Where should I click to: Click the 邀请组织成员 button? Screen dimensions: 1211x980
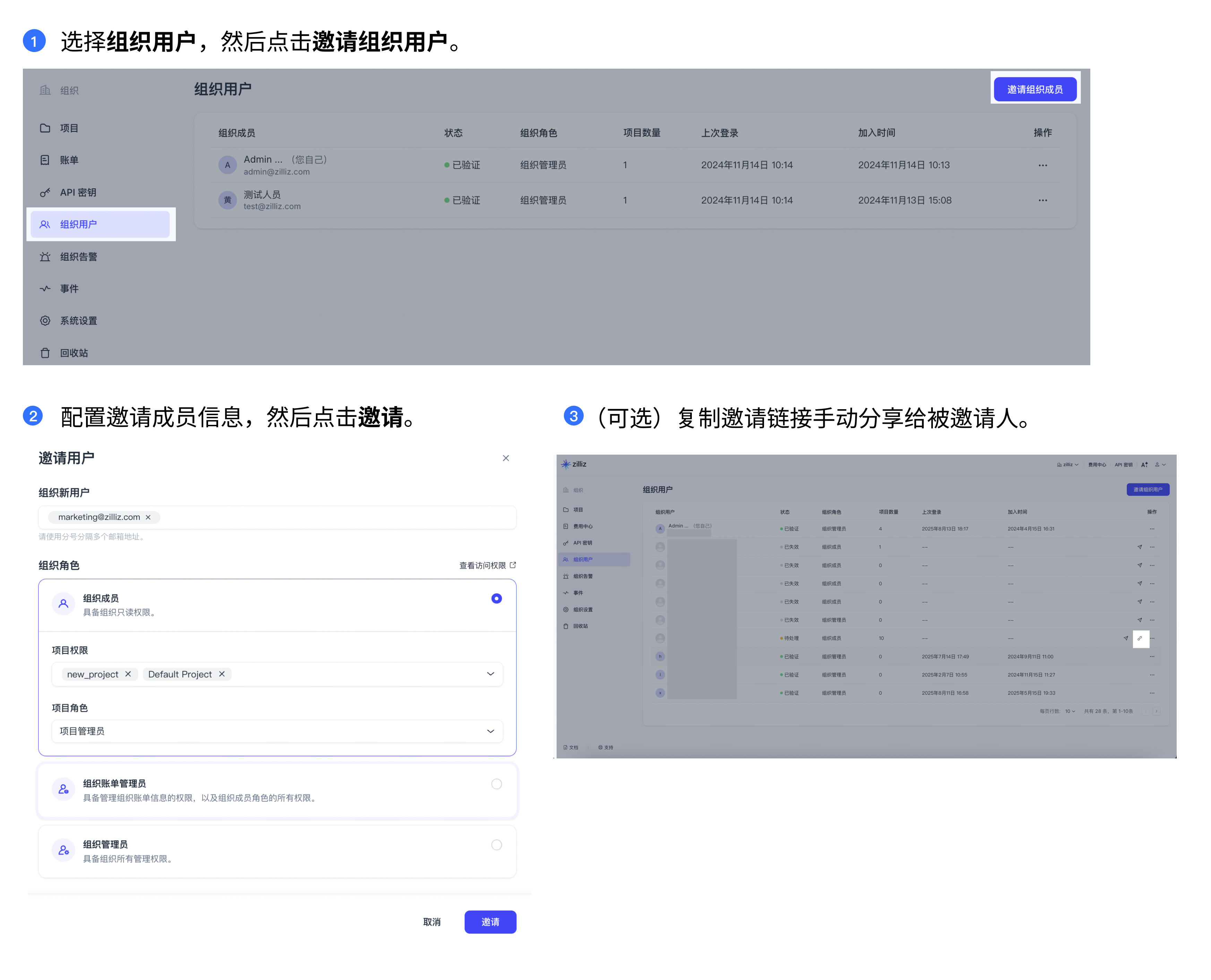coord(1035,89)
